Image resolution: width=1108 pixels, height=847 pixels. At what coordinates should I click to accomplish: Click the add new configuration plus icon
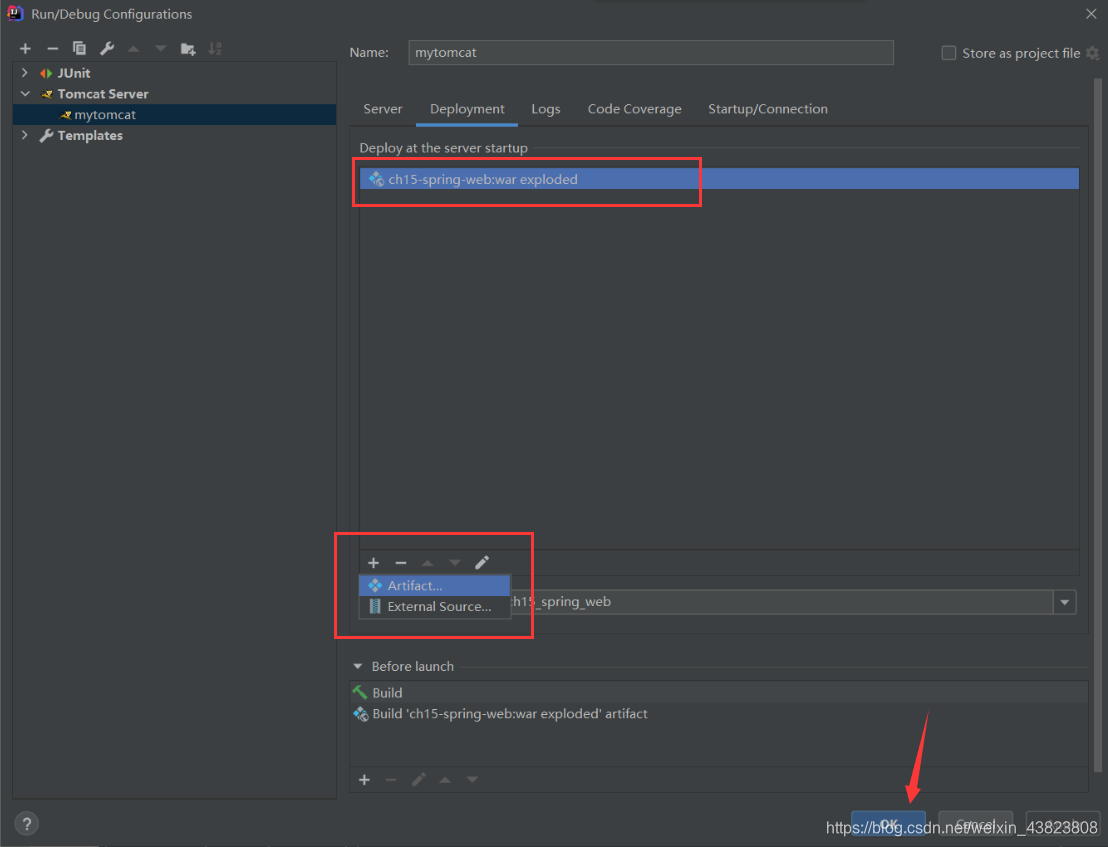tap(25, 49)
